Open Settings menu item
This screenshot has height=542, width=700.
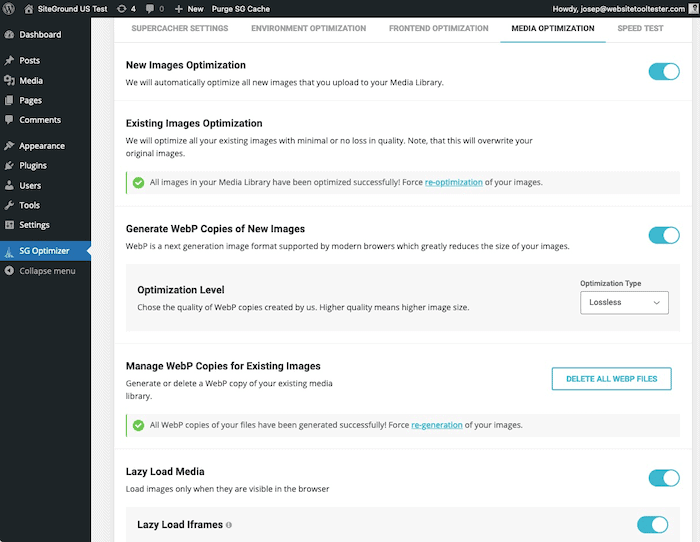pyautogui.click(x=34, y=225)
